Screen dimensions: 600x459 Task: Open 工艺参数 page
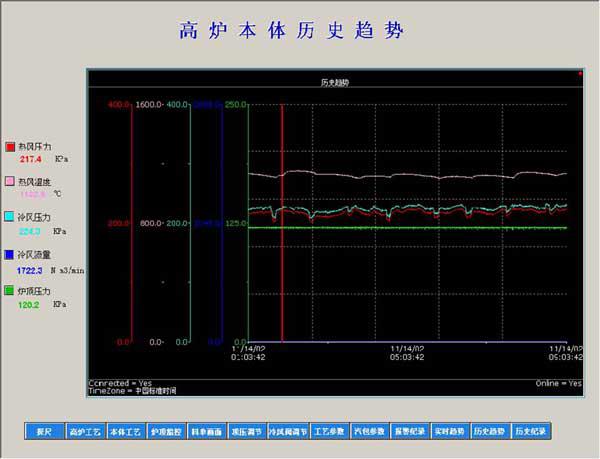329,431
